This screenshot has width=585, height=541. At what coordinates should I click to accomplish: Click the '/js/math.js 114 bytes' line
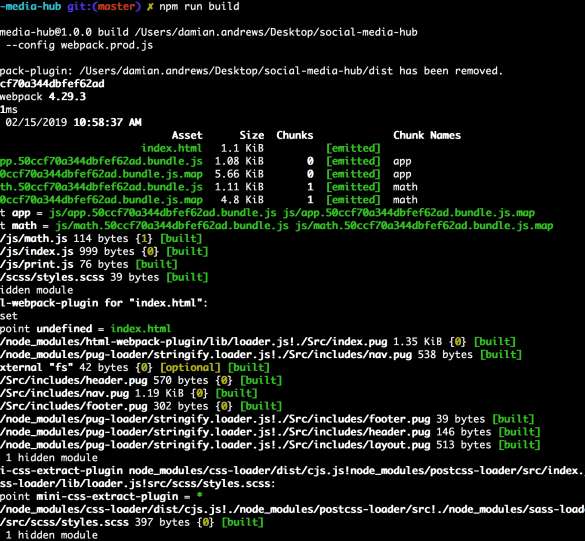click(101, 238)
